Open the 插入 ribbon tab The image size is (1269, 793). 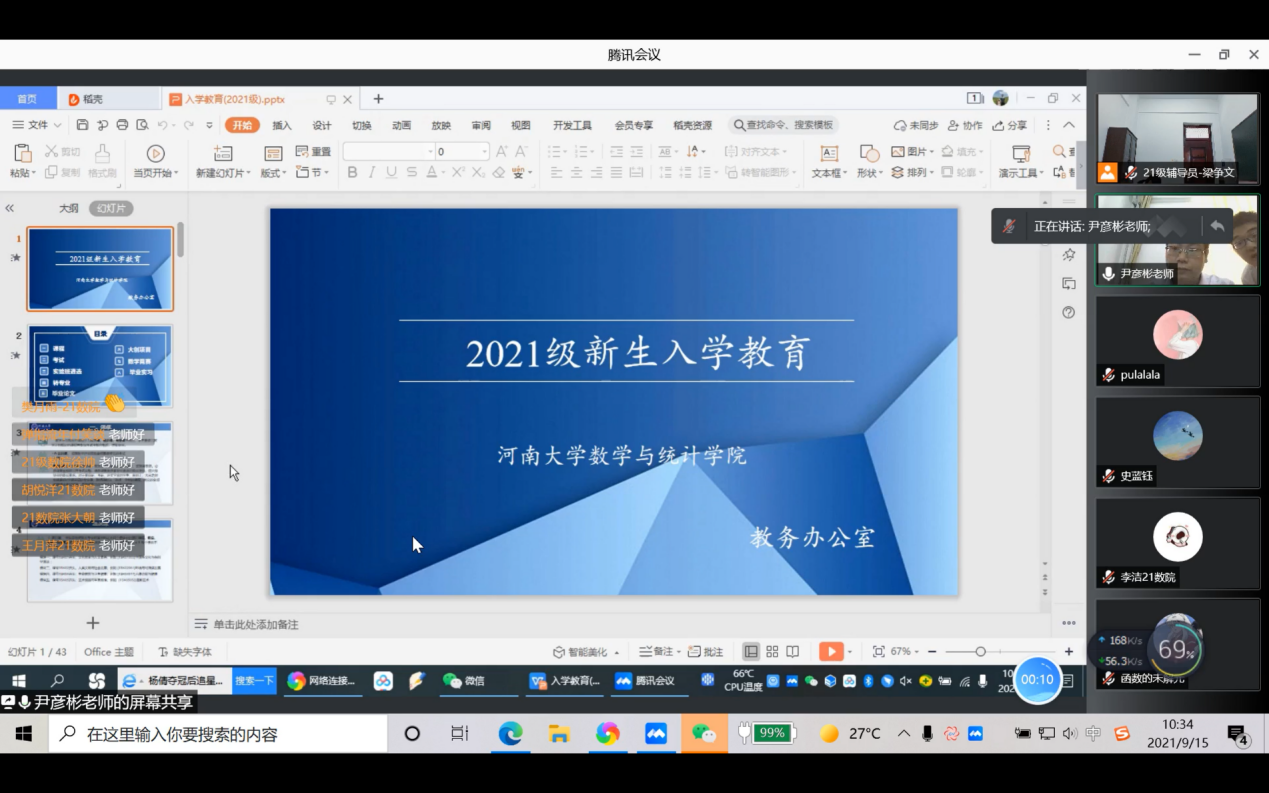pos(282,125)
